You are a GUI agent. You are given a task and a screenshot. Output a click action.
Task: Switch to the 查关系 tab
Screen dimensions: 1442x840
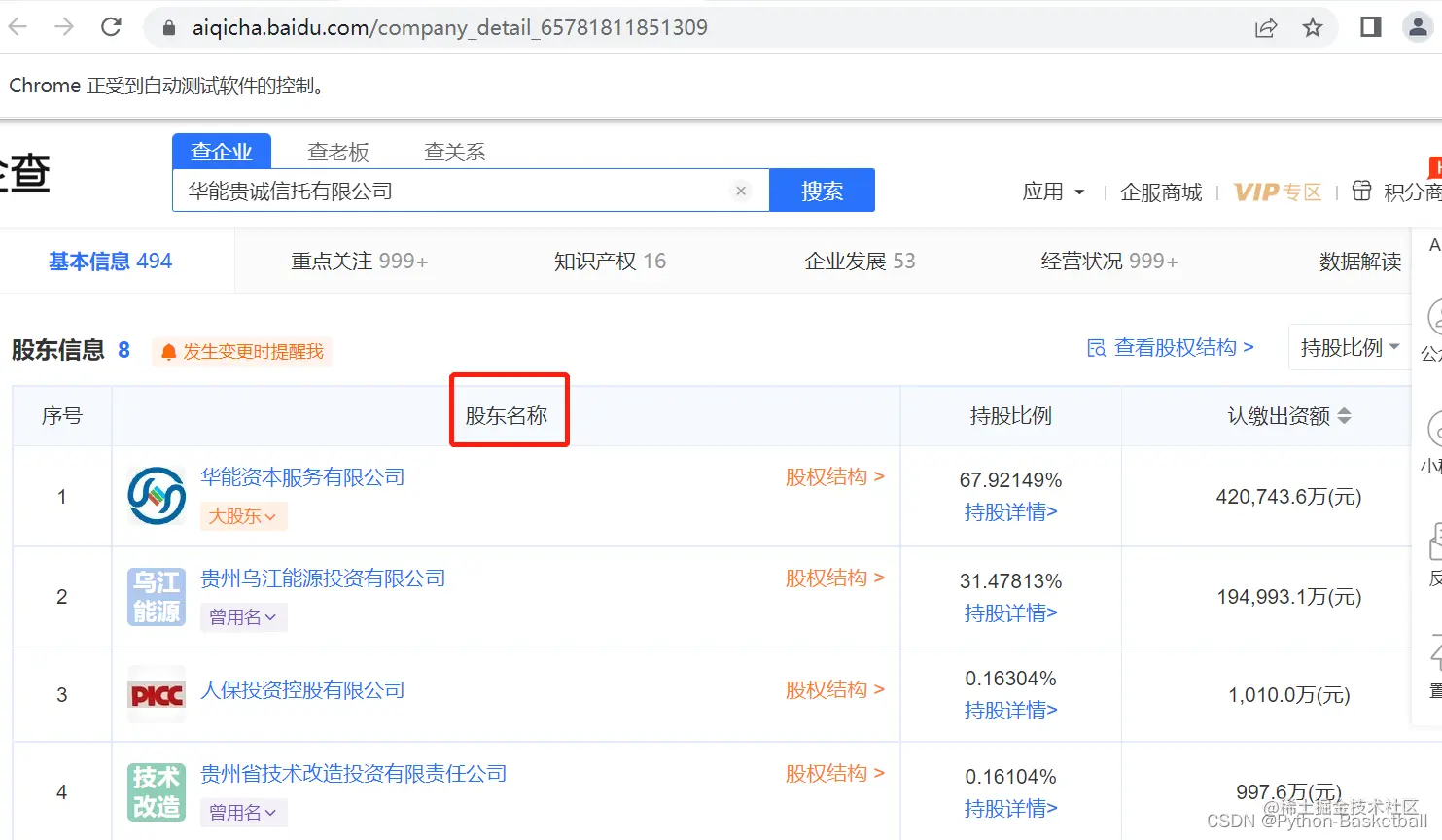[455, 152]
